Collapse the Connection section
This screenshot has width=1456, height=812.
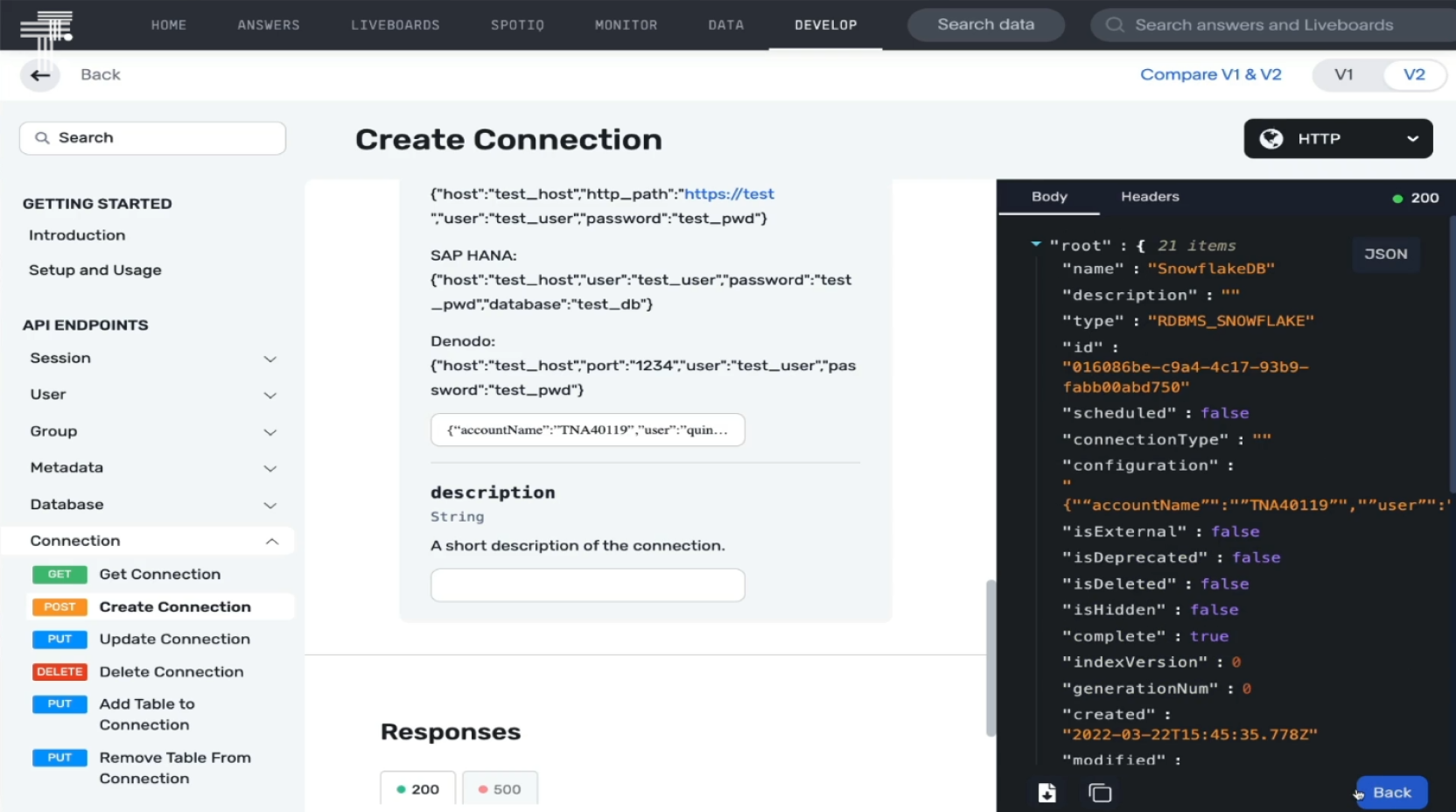pyautogui.click(x=271, y=541)
